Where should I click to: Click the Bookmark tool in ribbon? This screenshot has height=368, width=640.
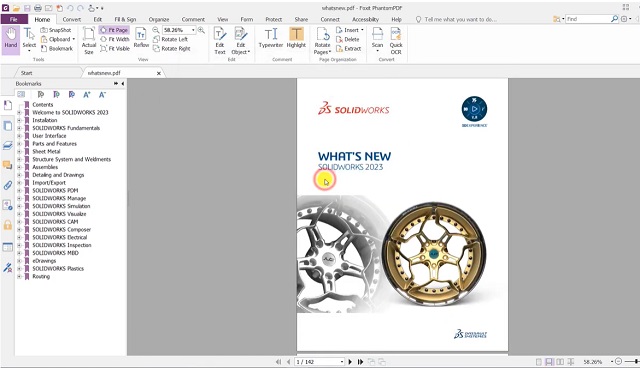57,49
